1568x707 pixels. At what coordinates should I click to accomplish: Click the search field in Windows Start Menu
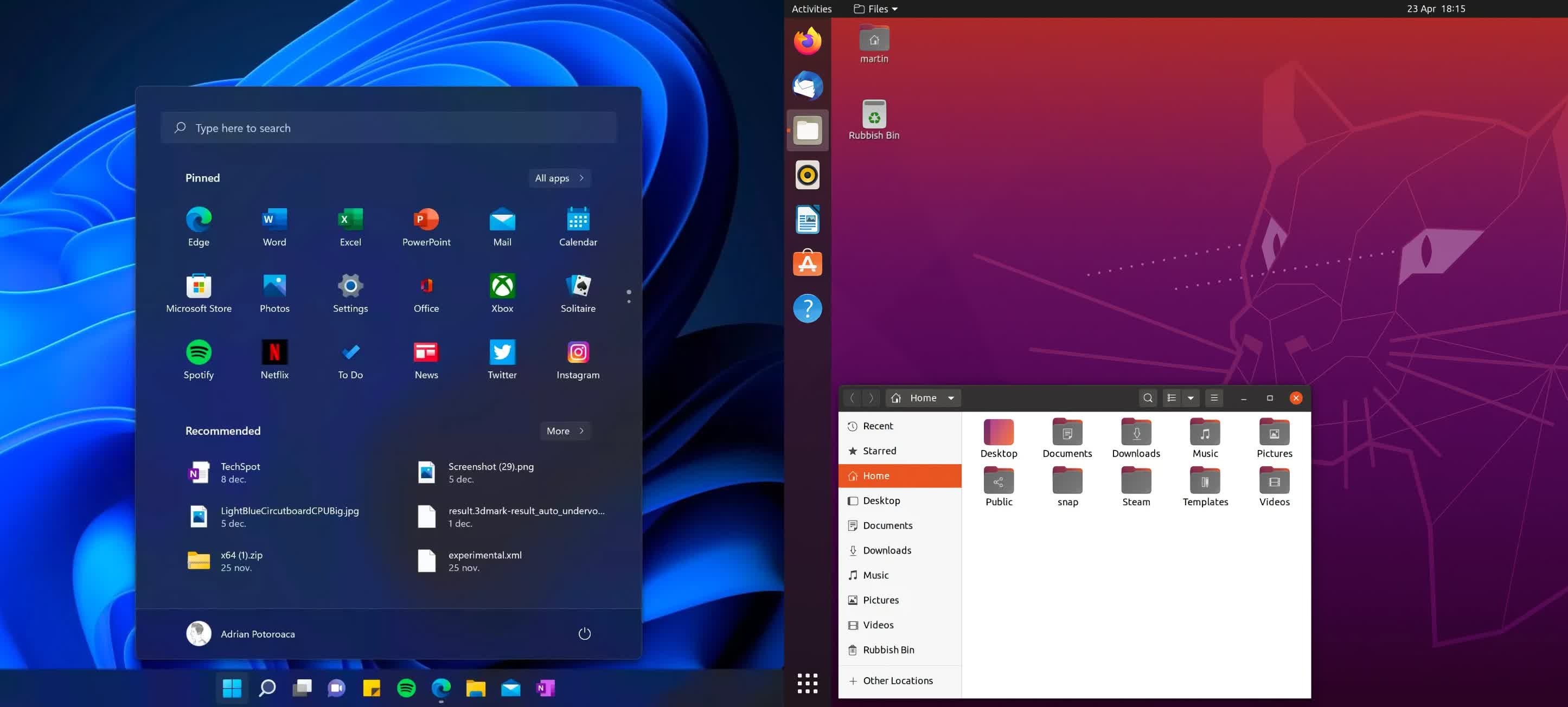[390, 127]
